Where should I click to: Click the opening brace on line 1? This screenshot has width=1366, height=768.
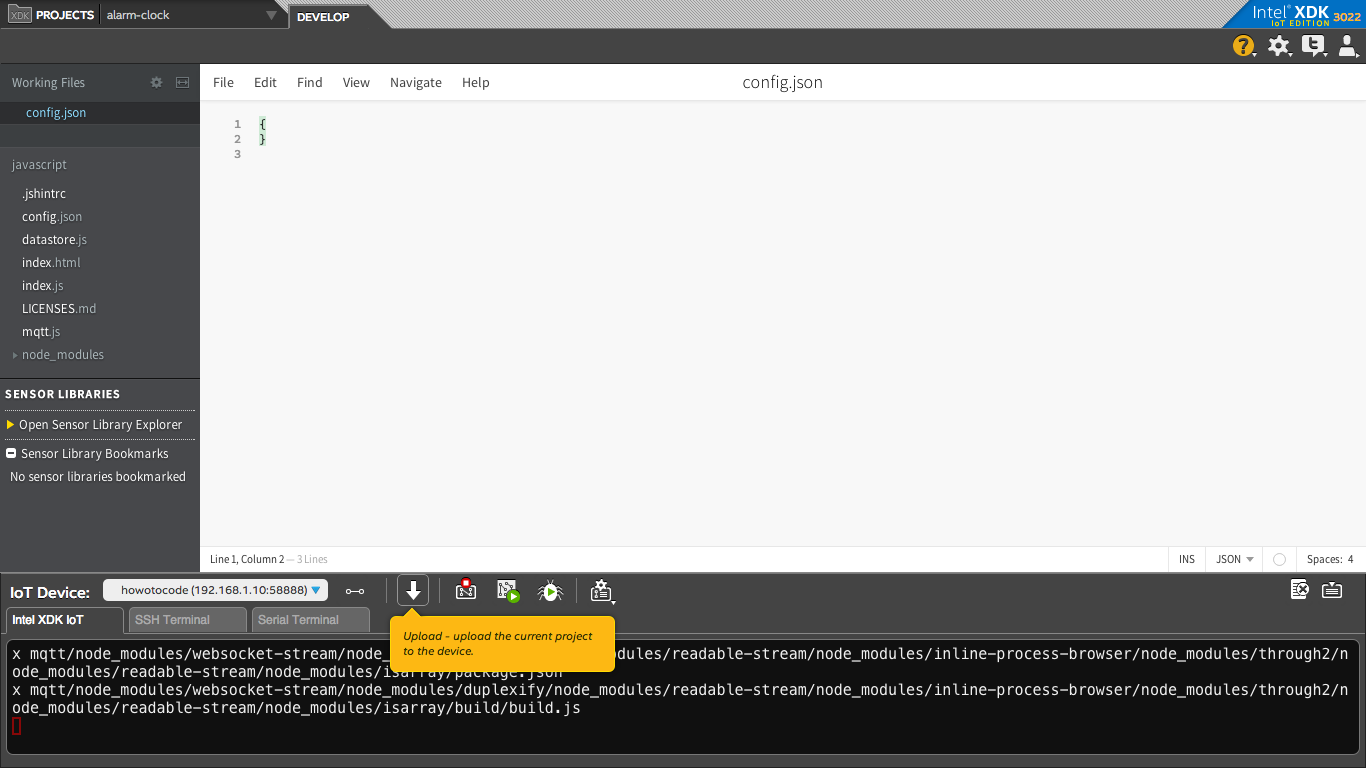[262, 124]
